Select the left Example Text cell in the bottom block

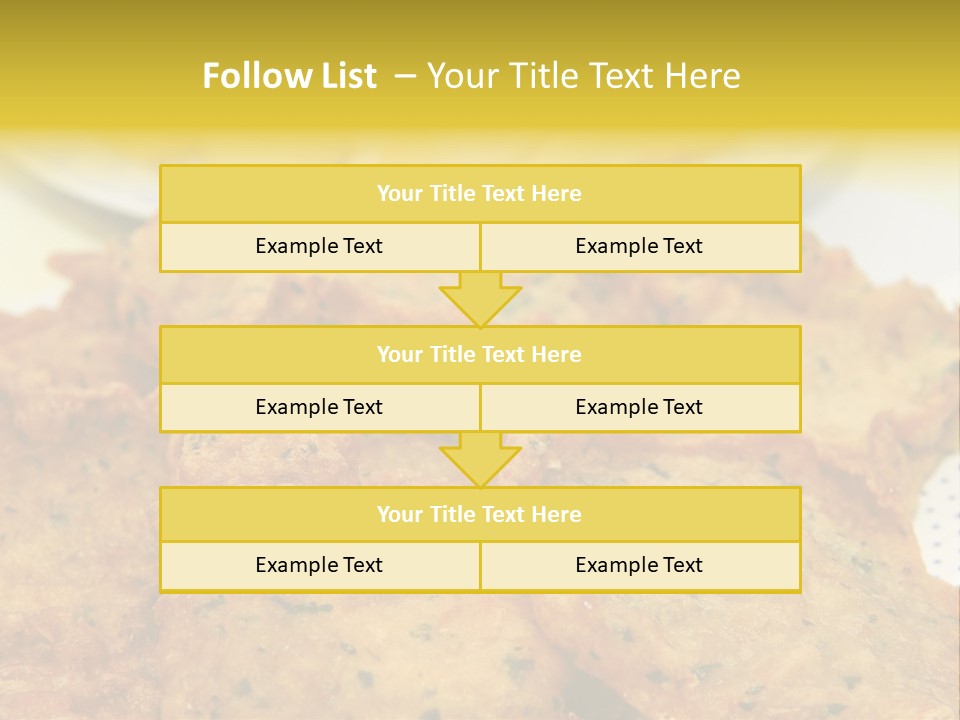pos(319,566)
